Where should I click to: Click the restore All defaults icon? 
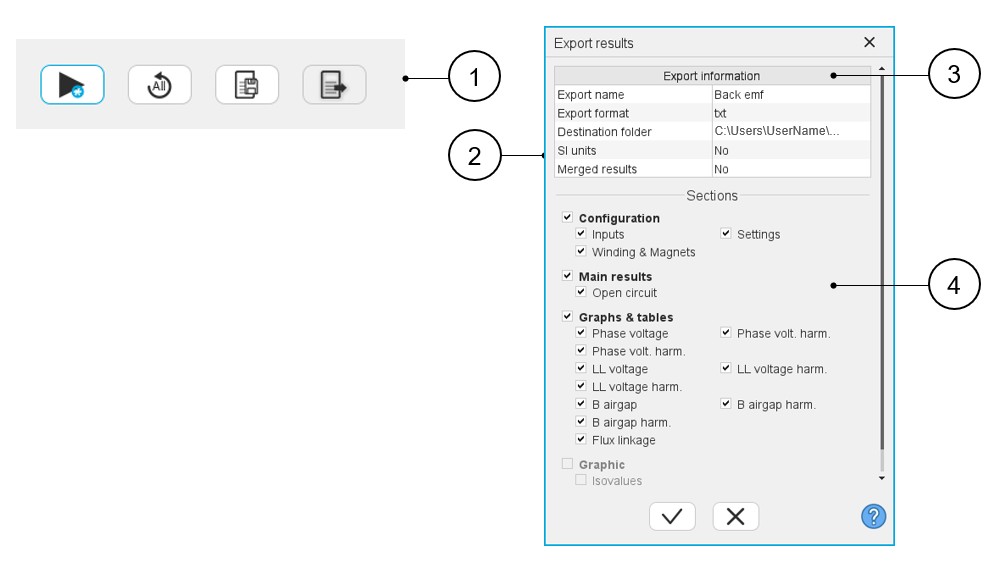[159, 85]
